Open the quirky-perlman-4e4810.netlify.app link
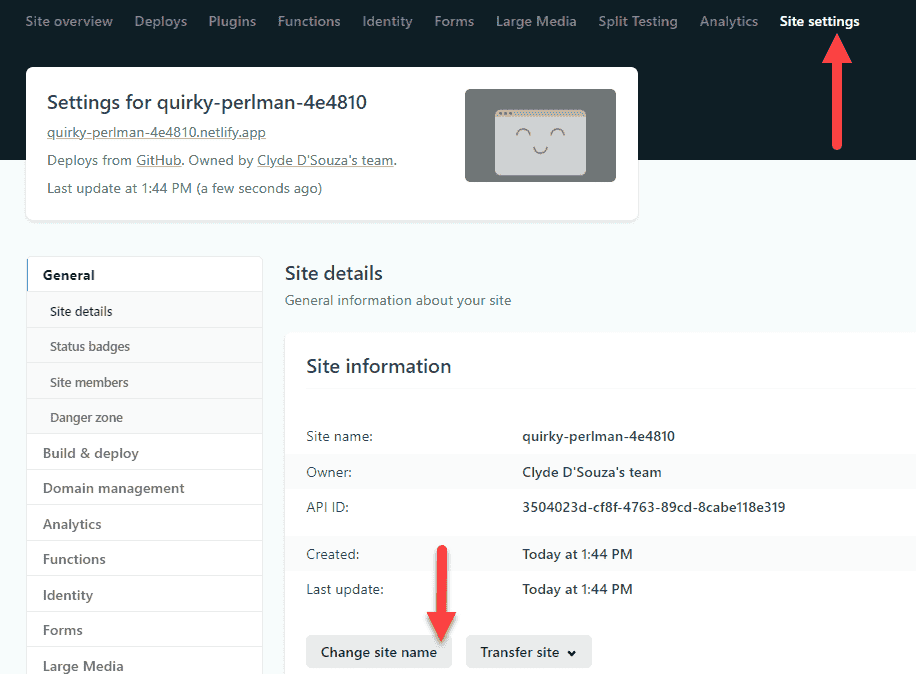 point(156,133)
